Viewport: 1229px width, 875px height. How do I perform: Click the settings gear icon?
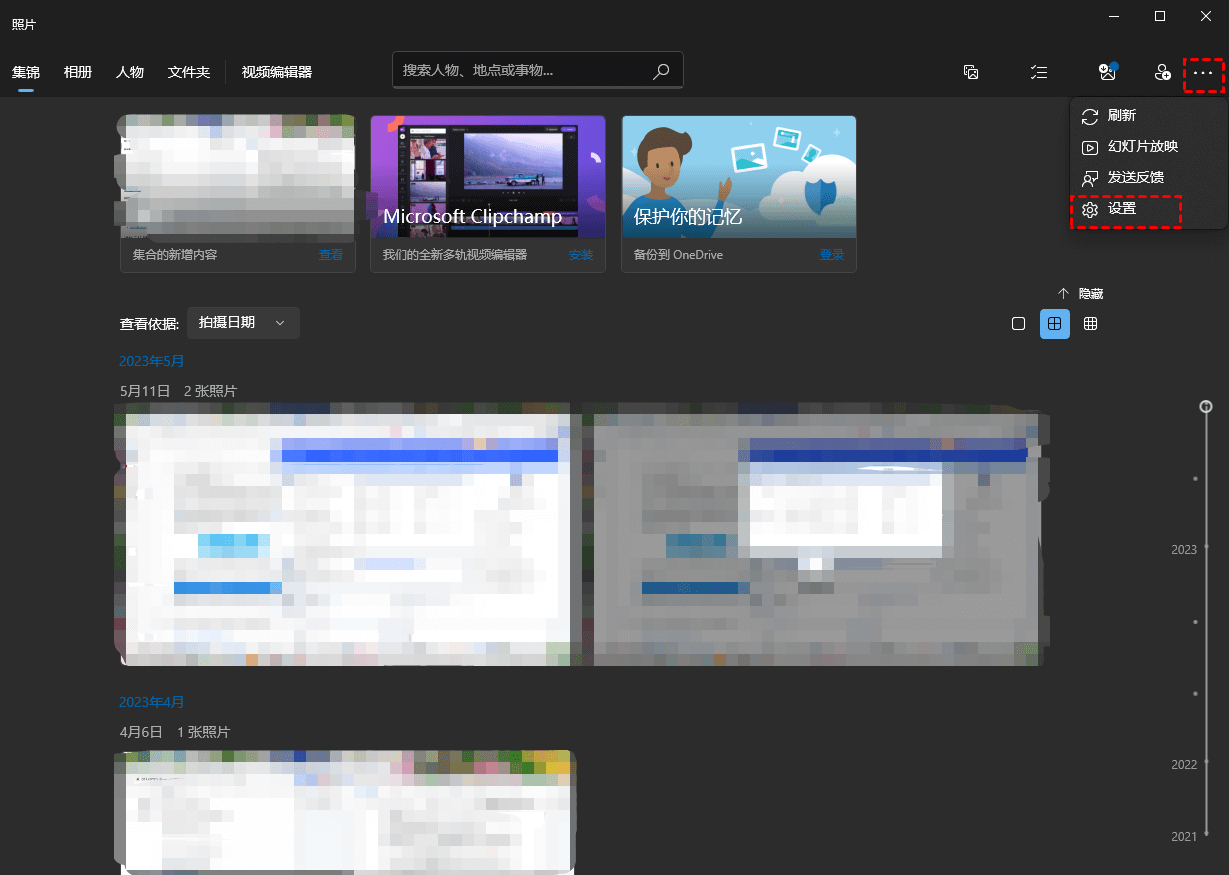tap(1090, 209)
